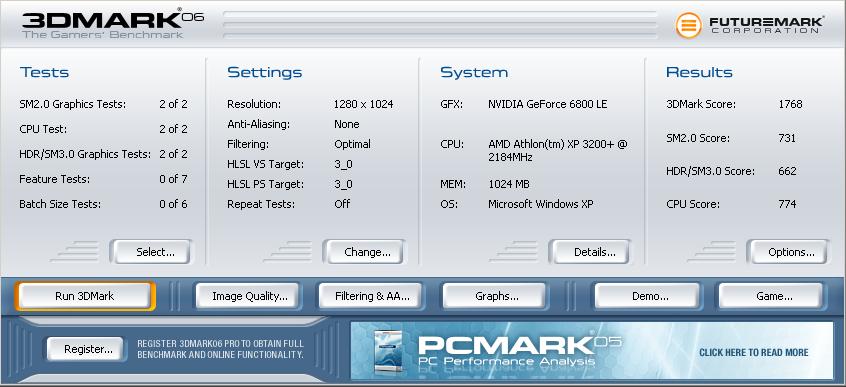Open system Details... button
Viewport: 846px width, 387px height.
590,252
